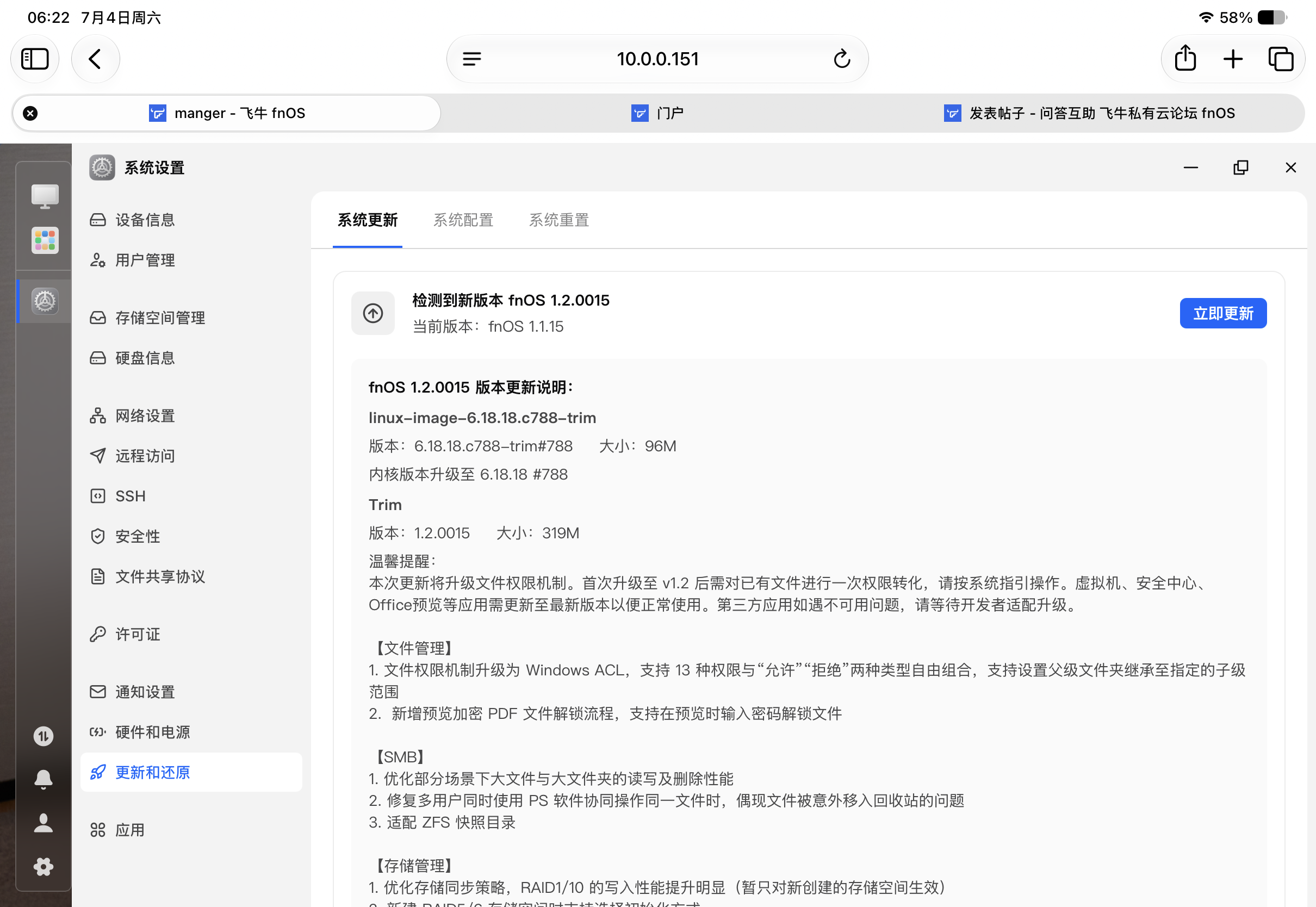Viewport: 1316px width, 907px height.
Task: Switch to the 系统重置 tab
Action: pos(559,220)
